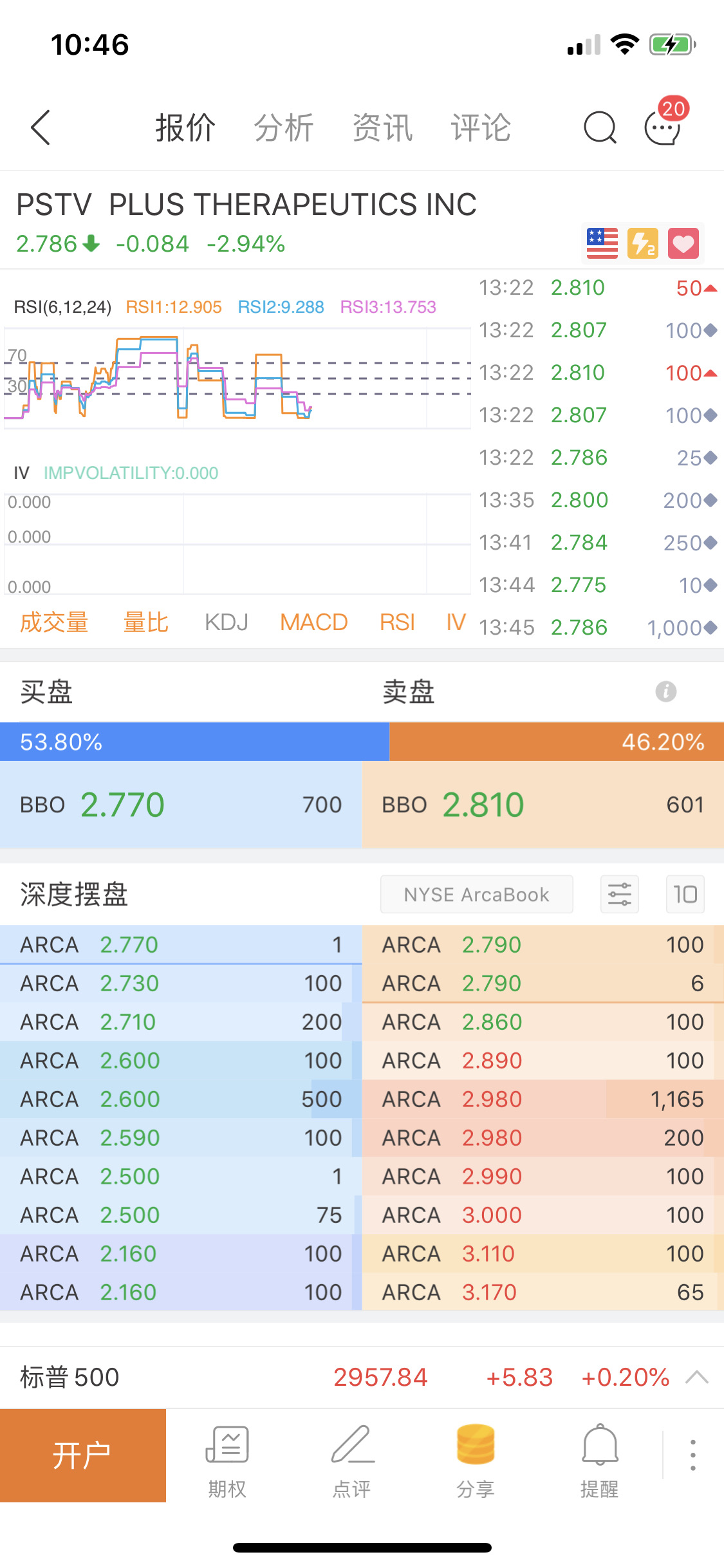Select RSI indicator tab
Viewport: 724px width, 1568px height.
tap(397, 622)
